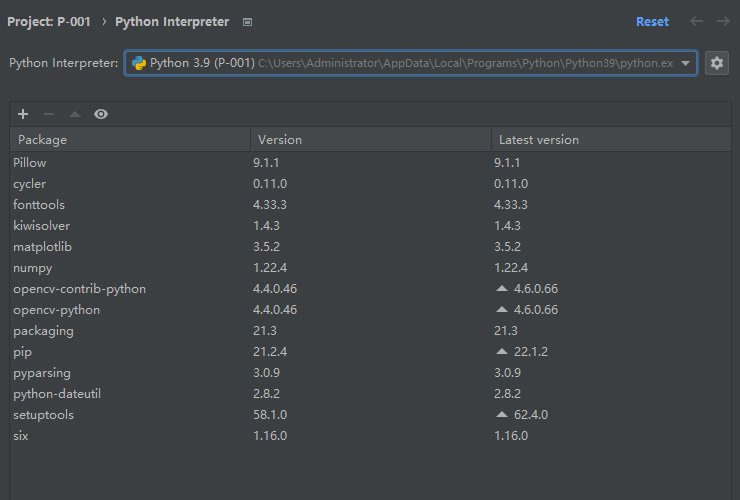The height and width of the screenshot is (500, 740).
Task: Select the opencv-python package name
Action: tap(57, 310)
